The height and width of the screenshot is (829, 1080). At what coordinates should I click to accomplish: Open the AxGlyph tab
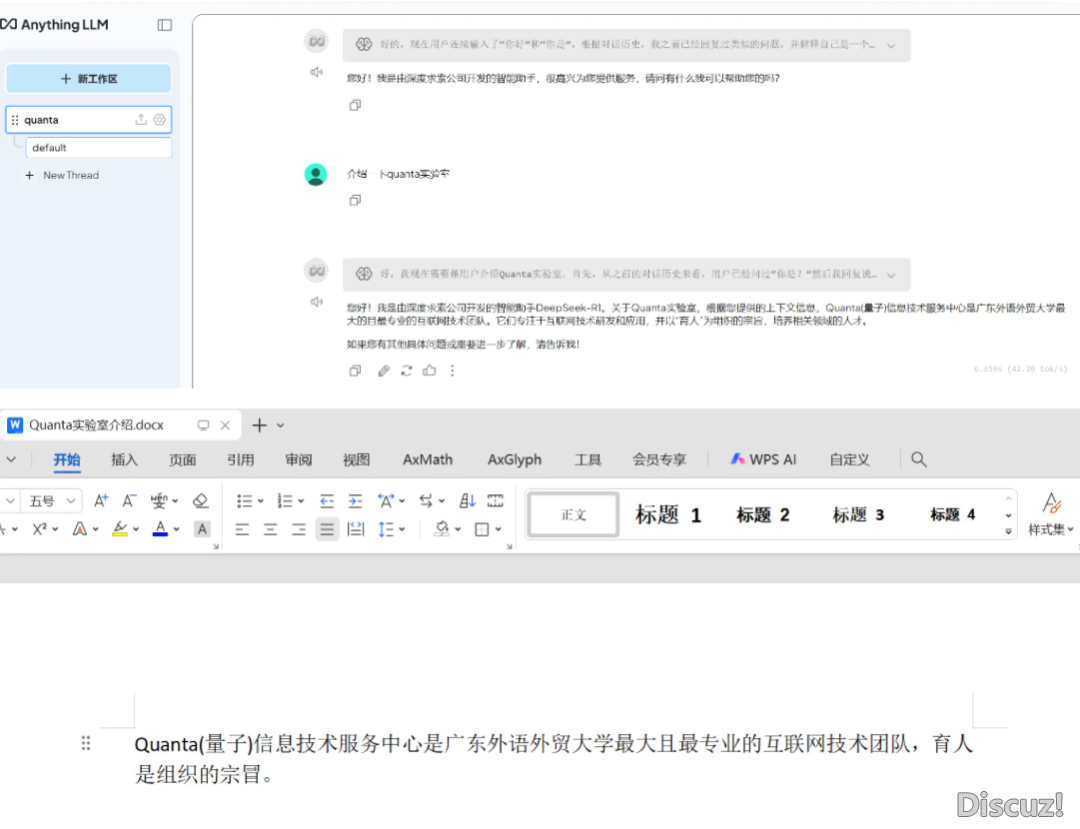tap(515, 460)
